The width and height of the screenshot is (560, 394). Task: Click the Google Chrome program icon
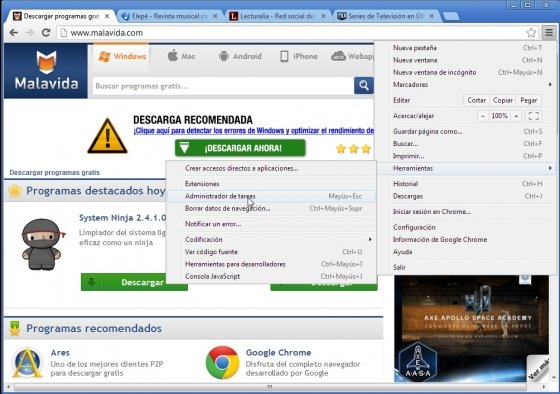[222, 362]
